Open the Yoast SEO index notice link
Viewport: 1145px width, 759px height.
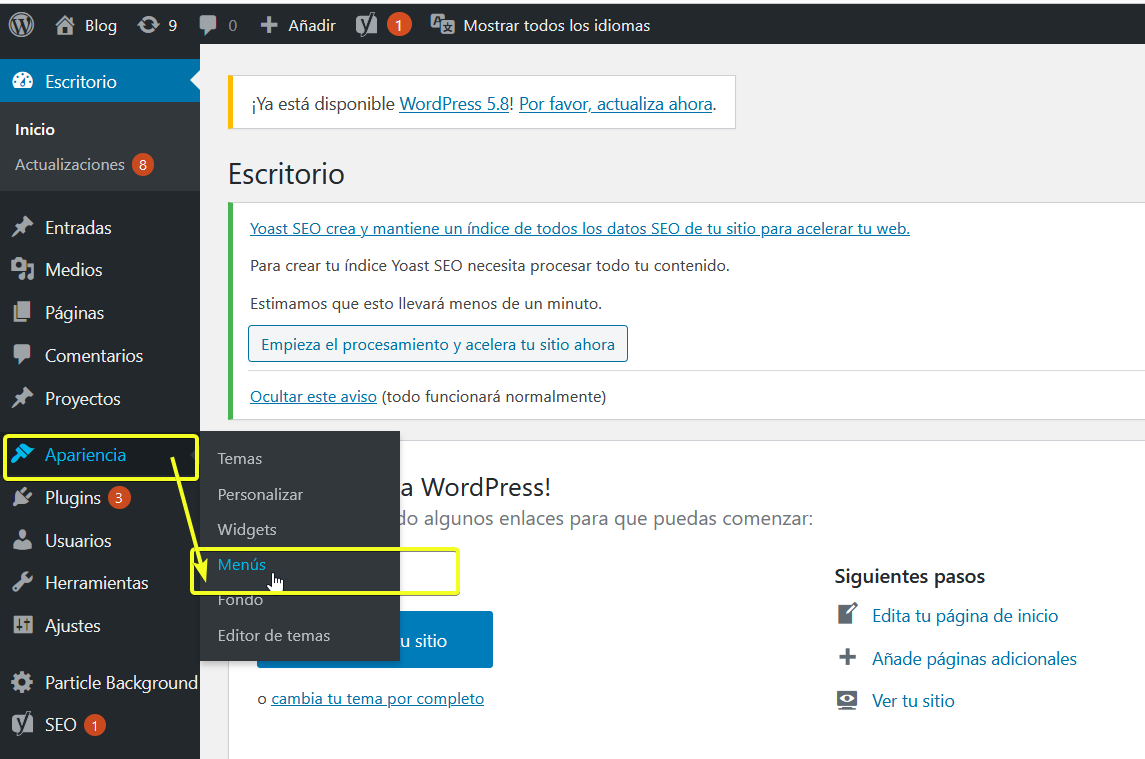tap(580, 228)
